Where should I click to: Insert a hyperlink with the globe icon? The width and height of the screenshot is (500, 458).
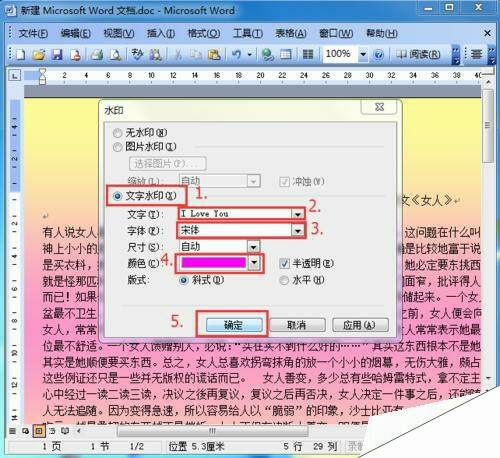[267, 54]
